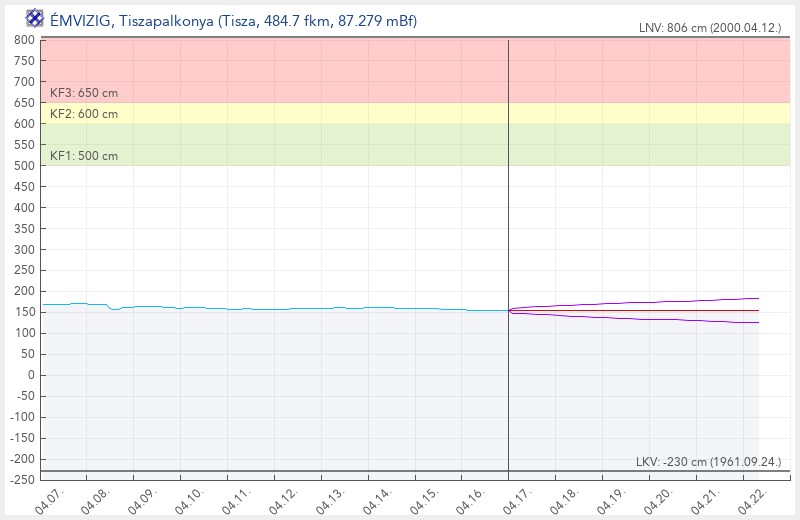Click the 04.07. date axis label
The width and height of the screenshot is (800, 520).
click(49, 501)
